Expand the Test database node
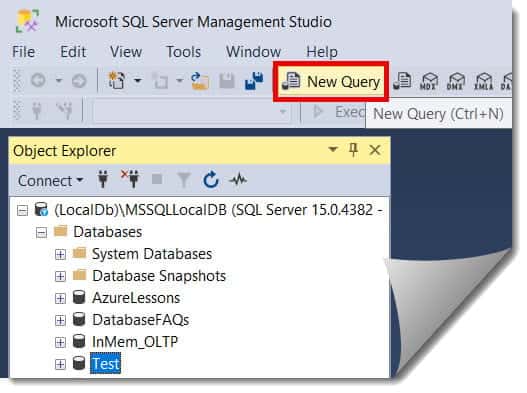527x393 pixels. 60,364
